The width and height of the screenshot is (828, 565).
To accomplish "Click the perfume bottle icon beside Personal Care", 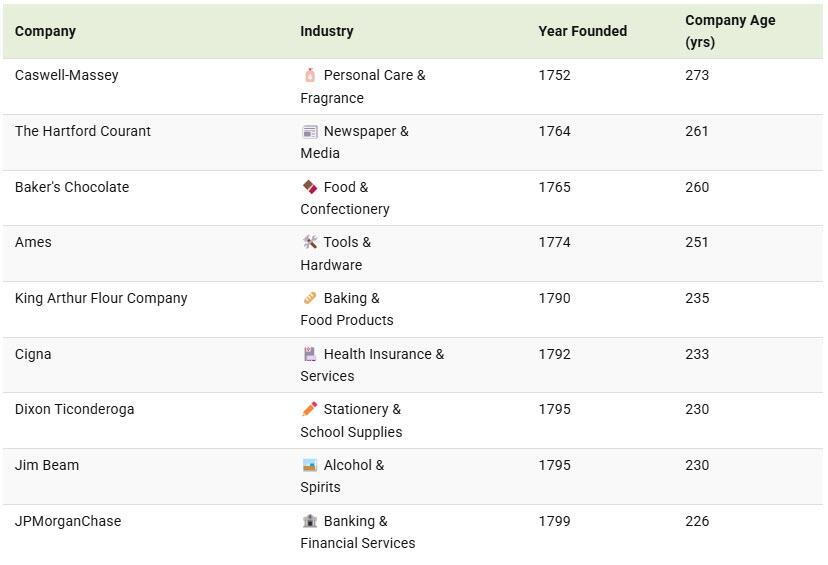I will [310, 75].
